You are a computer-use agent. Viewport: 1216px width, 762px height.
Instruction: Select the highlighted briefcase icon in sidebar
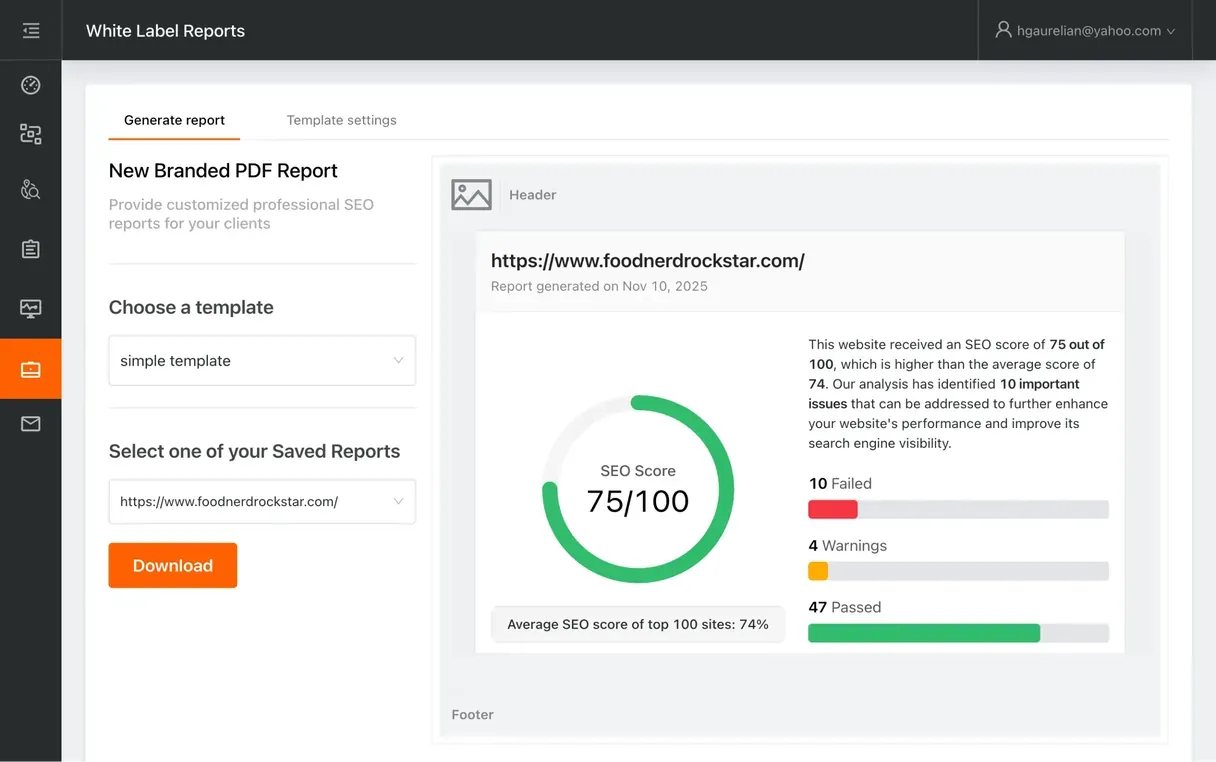tap(31, 369)
